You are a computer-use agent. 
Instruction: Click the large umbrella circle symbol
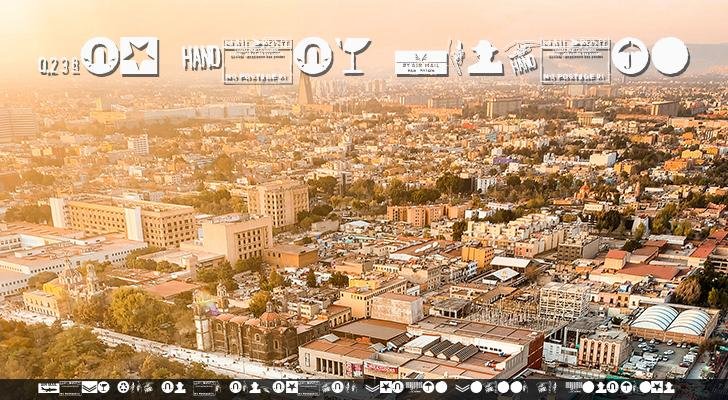click(x=631, y=57)
